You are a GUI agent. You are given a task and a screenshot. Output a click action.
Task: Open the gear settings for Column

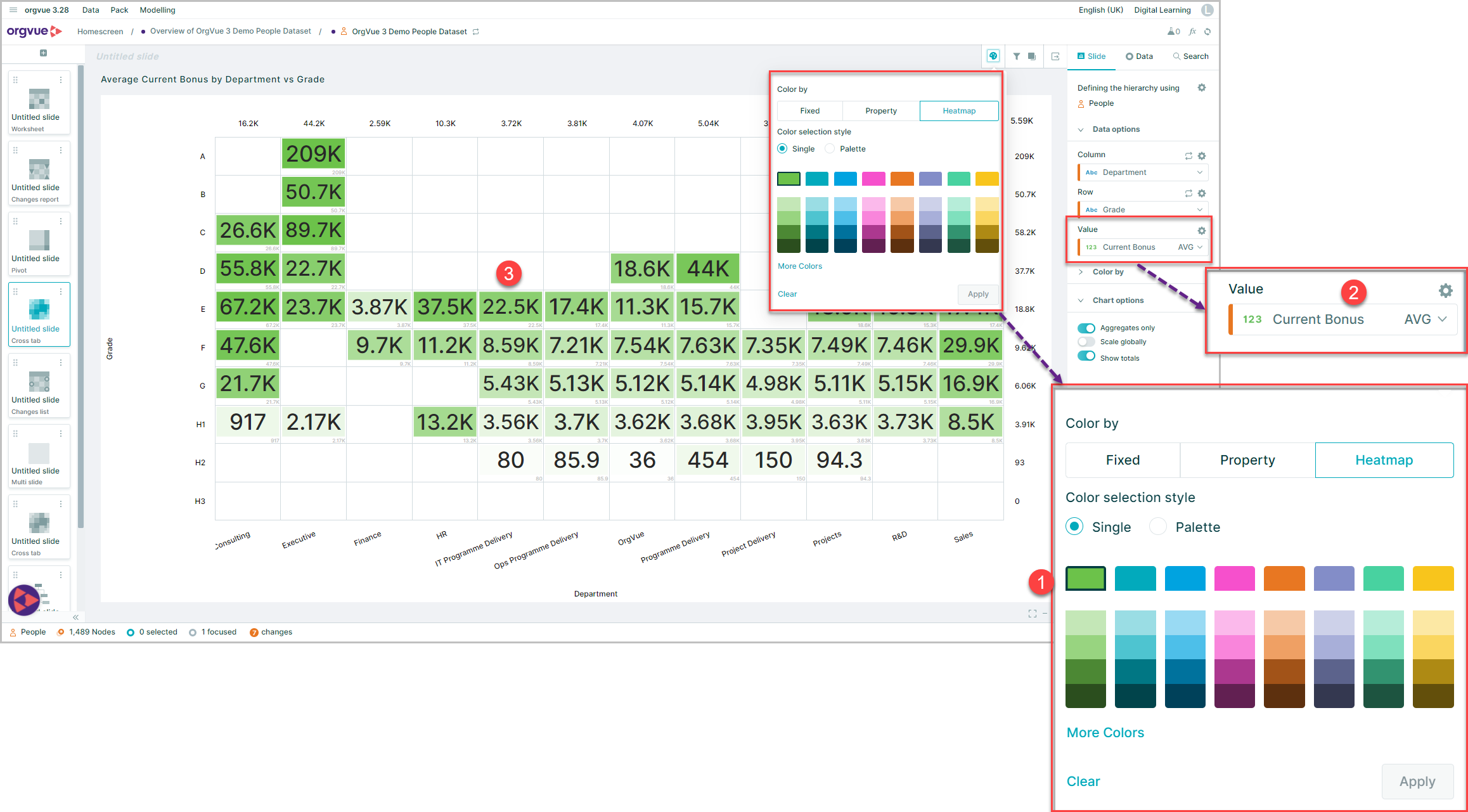pyautogui.click(x=1202, y=155)
